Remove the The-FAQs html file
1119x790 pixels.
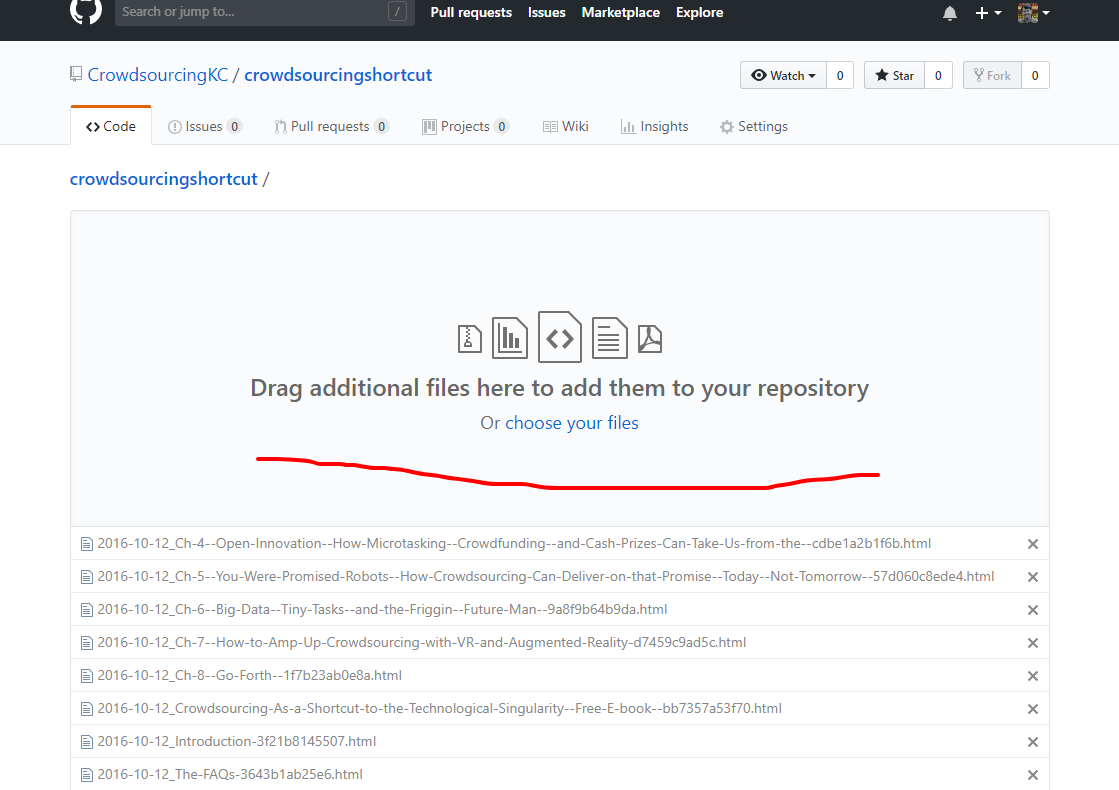click(x=1032, y=774)
